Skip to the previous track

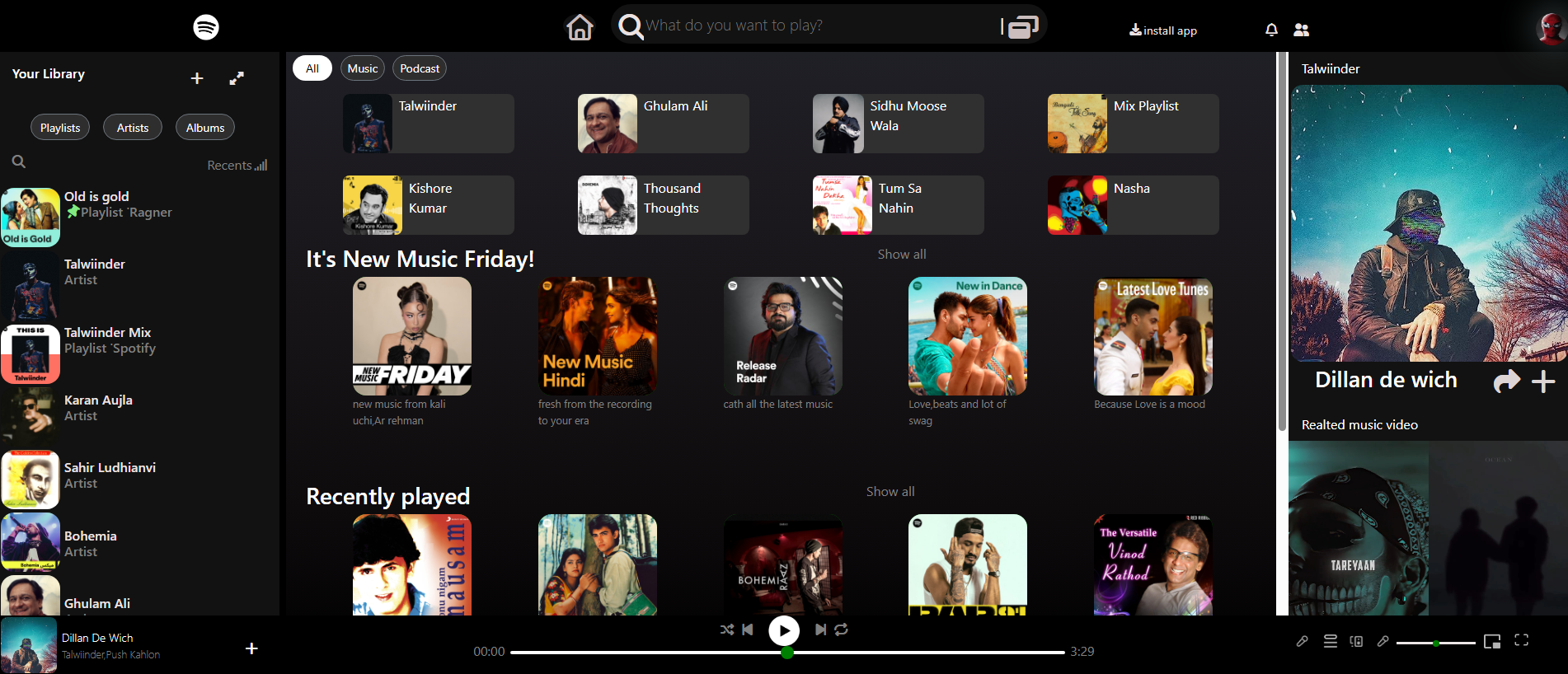[748, 630]
